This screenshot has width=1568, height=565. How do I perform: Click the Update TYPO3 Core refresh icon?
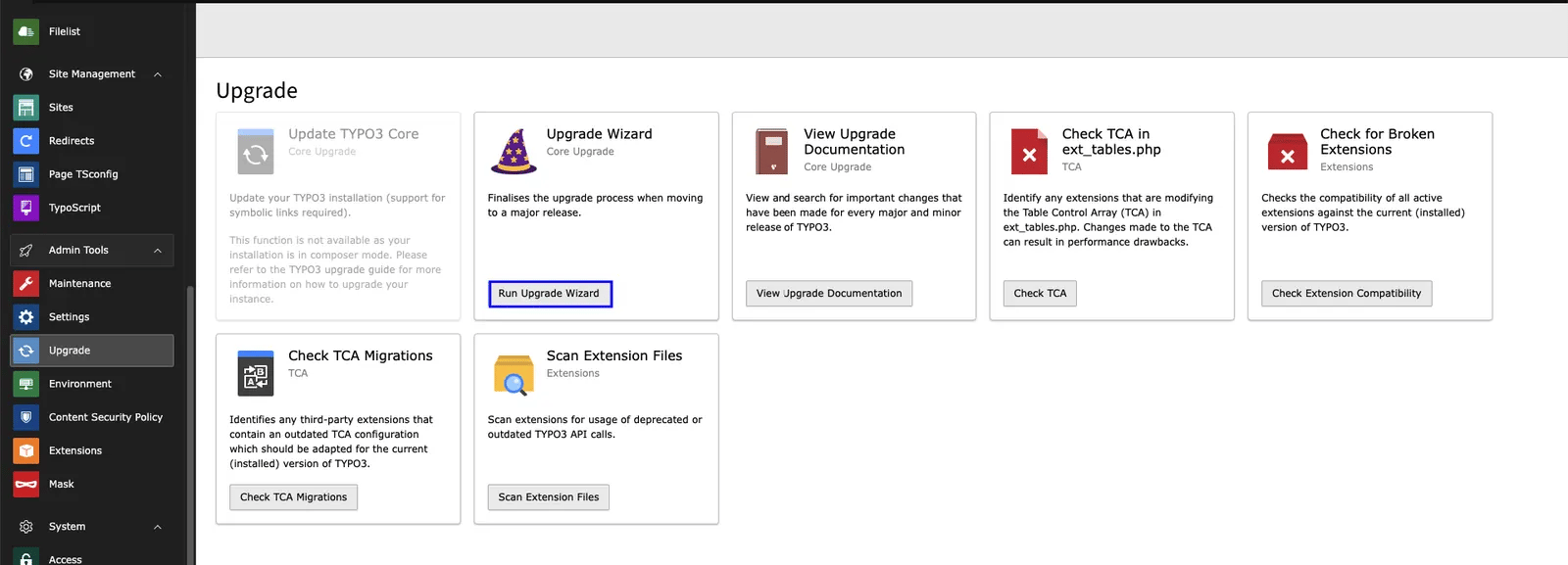tap(256, 152)
